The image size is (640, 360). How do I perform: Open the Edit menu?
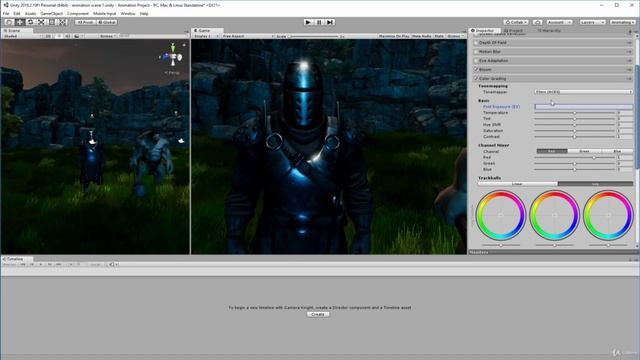17,13
